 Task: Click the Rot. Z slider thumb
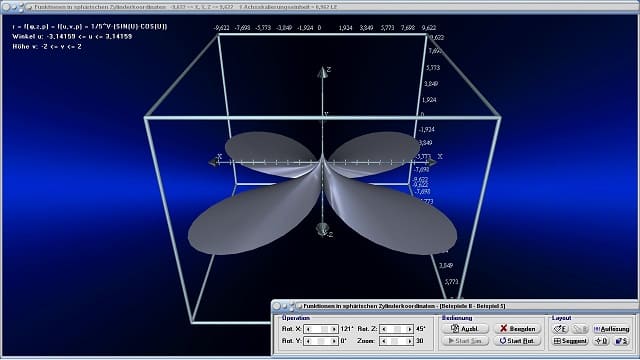click(x=397, y=329)
